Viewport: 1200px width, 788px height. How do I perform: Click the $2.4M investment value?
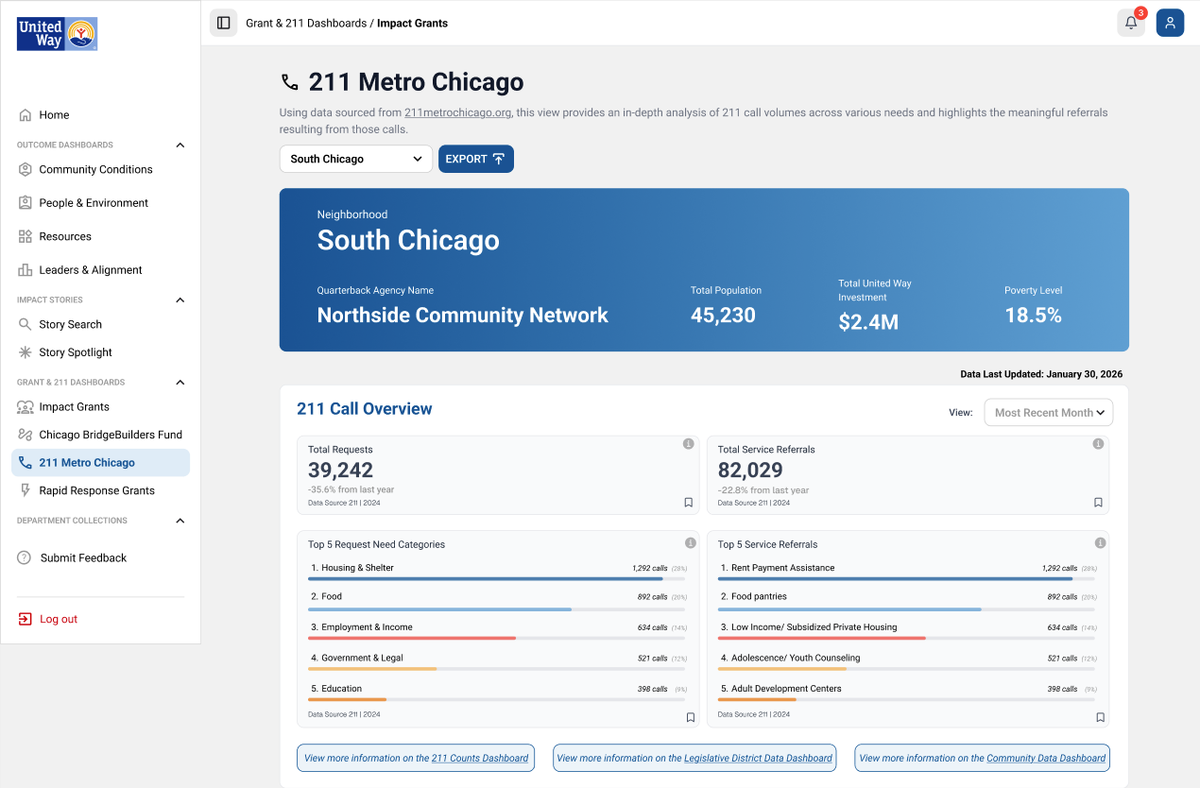(868, 322)
